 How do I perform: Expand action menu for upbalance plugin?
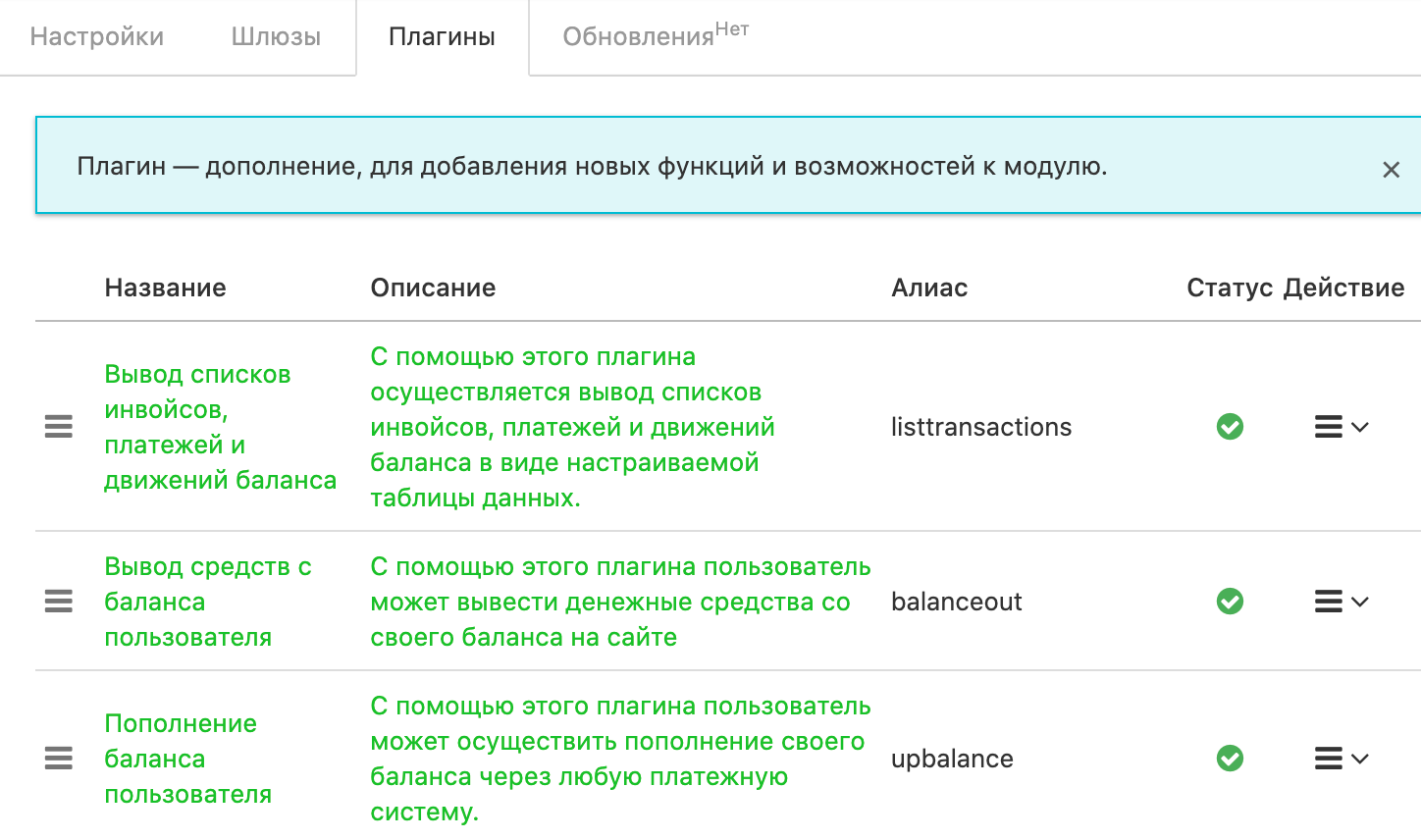tap(1341, 759)
